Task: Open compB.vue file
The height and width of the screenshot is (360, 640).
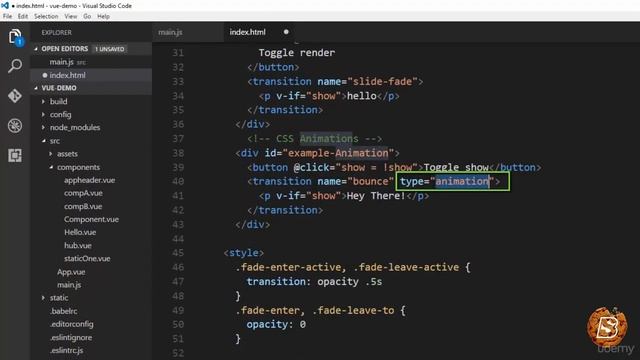Action: pyautogui.click(x=83, y=206)
